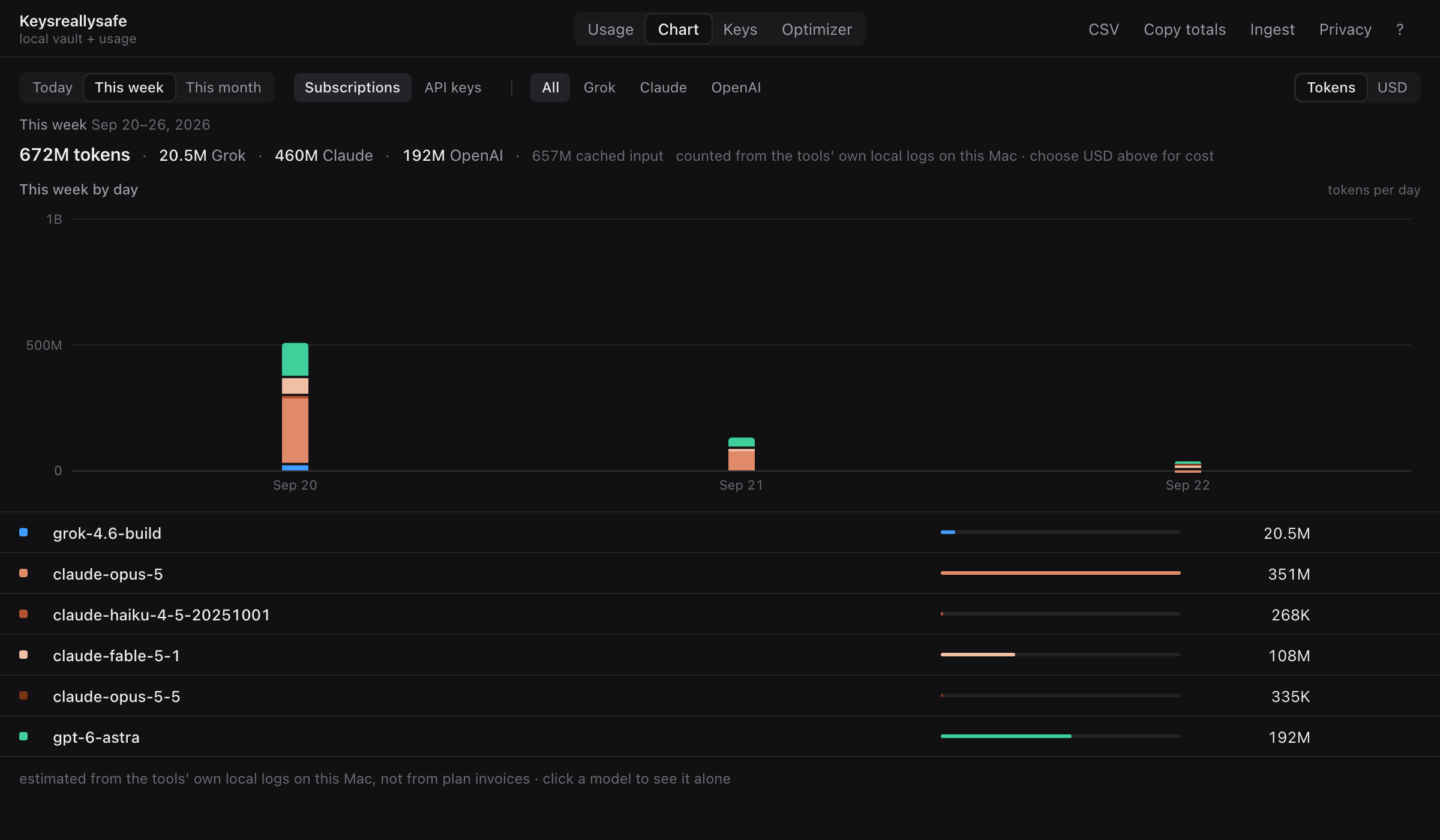The height and width of the screenshot is (840, 1440).
Task: Click the 460M Claude summary
Action: pyautogui.click(x=323, y=156)
